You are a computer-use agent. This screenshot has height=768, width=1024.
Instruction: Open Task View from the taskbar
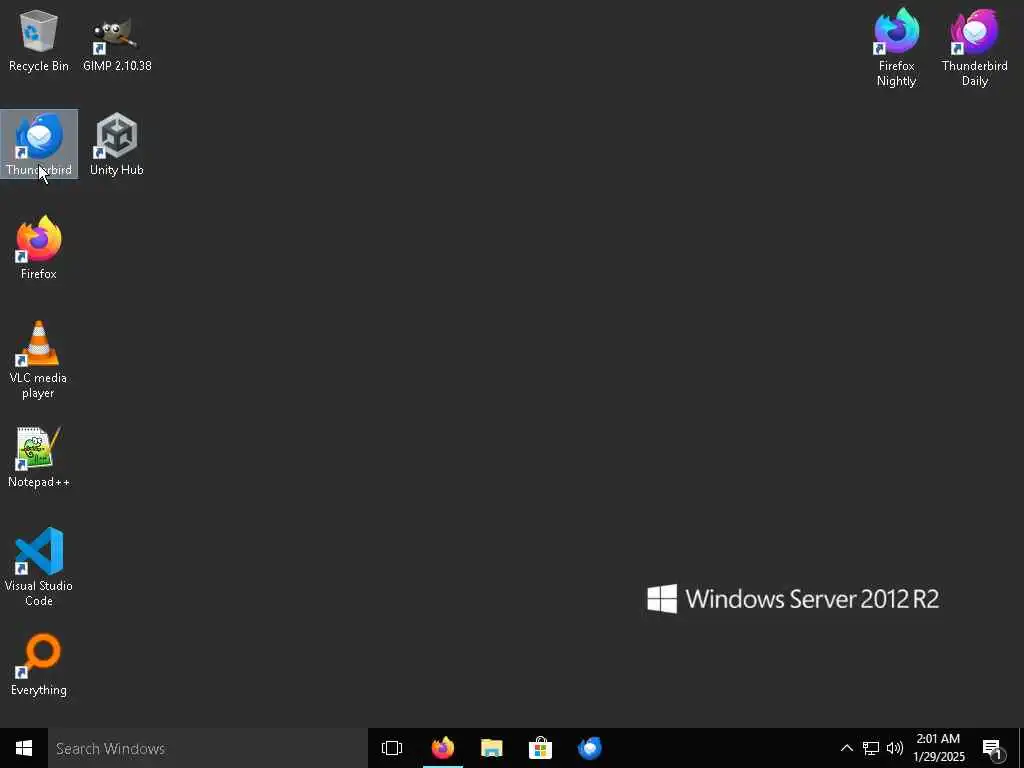point(392,748)
